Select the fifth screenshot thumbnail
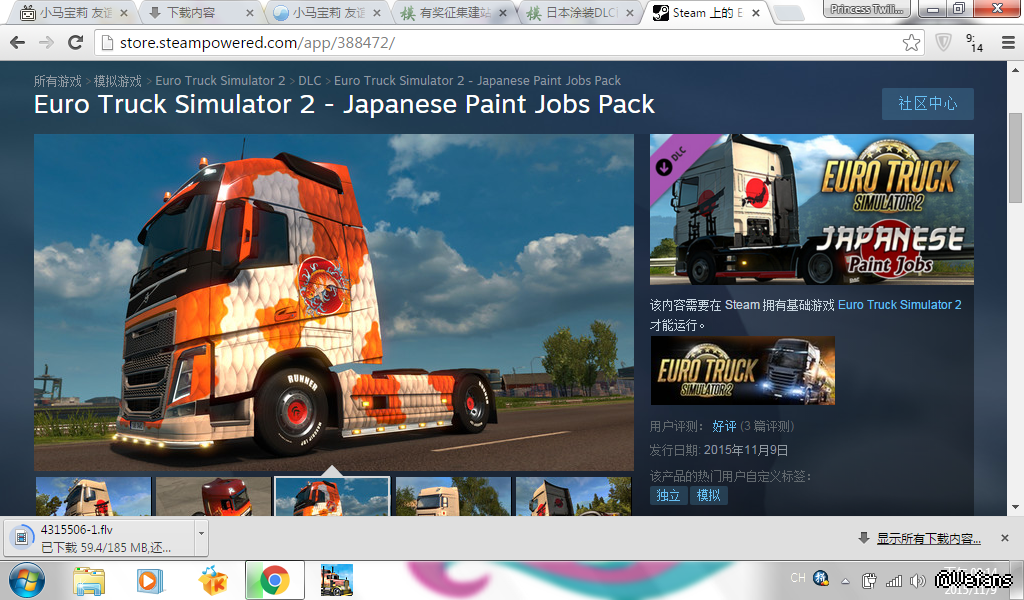Image resolution: width=1024 pixels, height=600 pixels. [573, 496]
